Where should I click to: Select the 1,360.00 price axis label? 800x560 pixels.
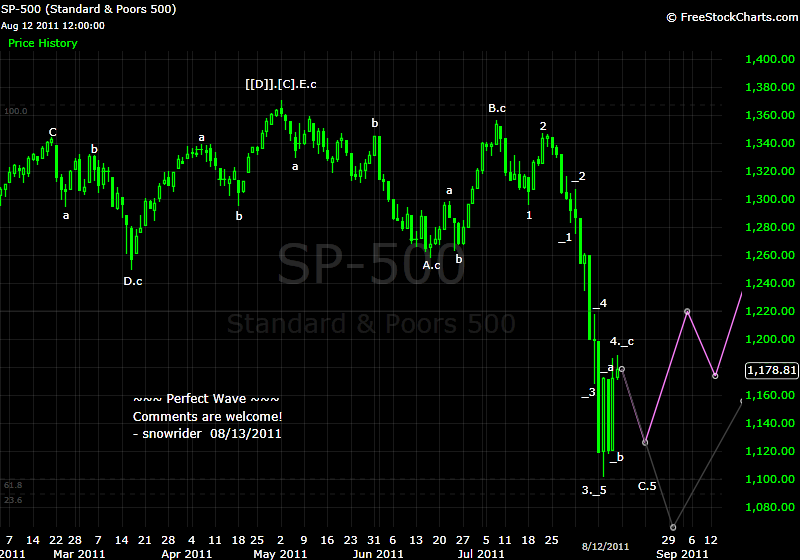tap(770, 115)
